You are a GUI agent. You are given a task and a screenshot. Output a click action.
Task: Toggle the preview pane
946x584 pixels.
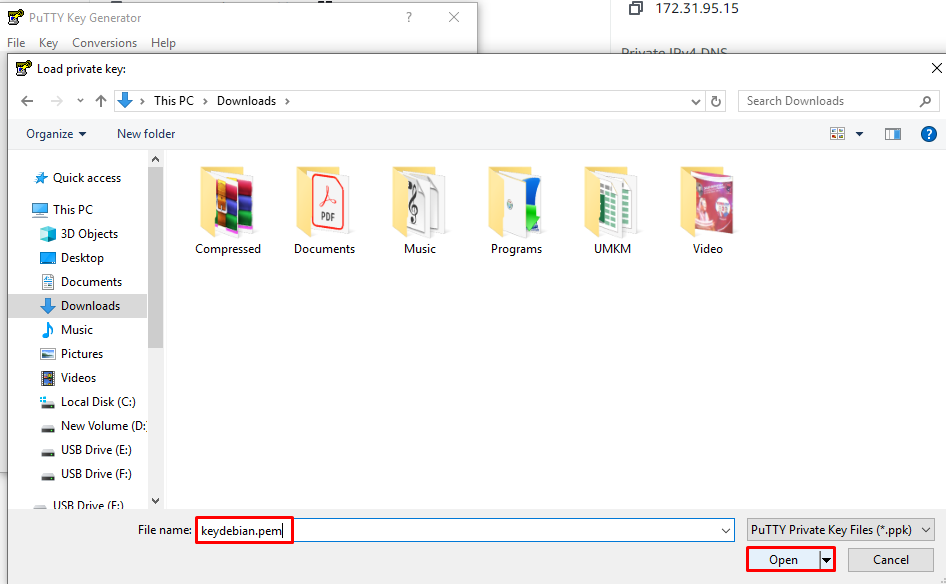893,134
